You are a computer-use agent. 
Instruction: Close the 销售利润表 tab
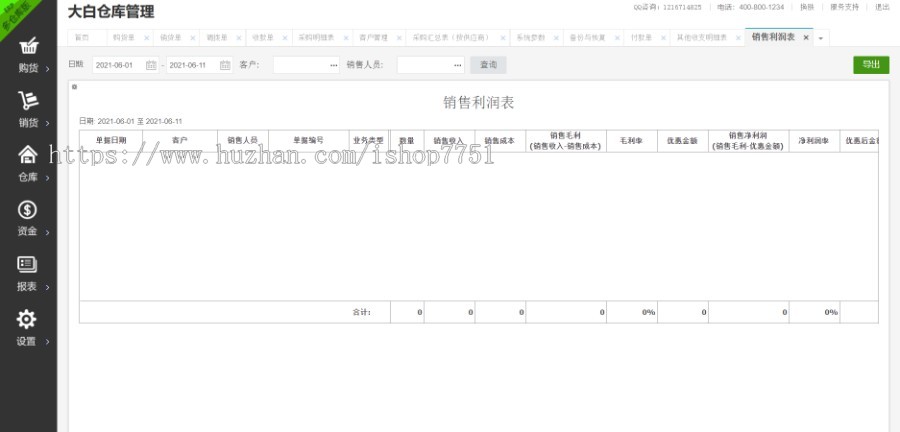pos(806,37)
